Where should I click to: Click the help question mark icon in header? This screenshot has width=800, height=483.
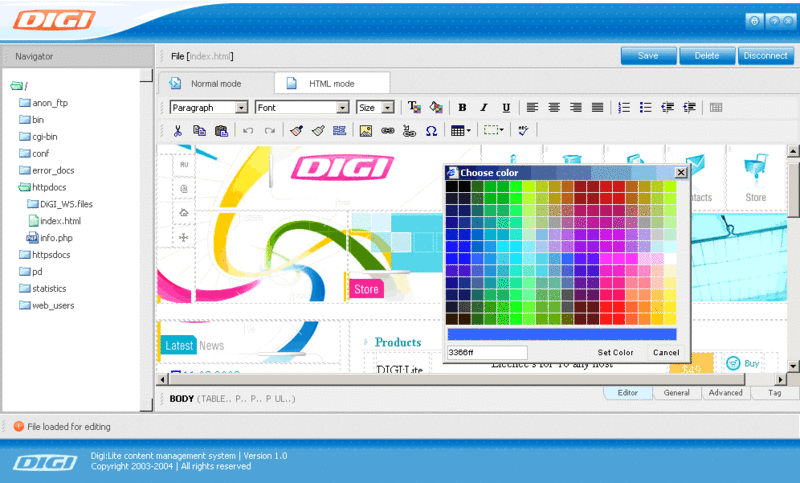pos(774,21)
